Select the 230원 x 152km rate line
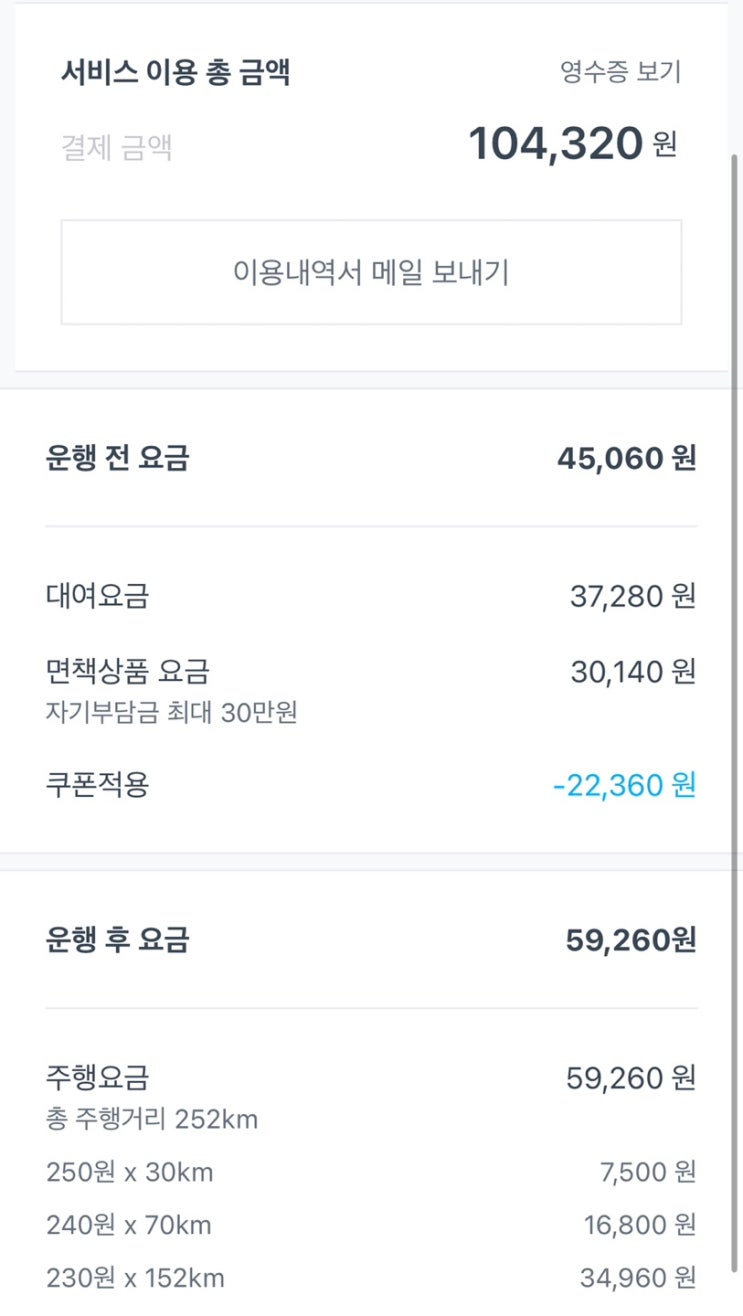 [x=135, y=1277]
